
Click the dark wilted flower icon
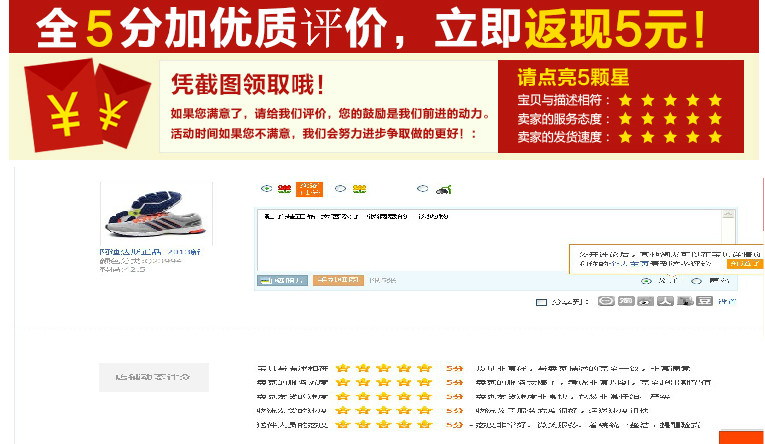pyautogui.click(x=443, y=189)
